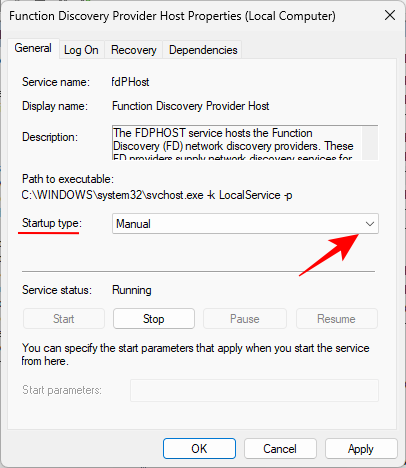The width and height of the screenshot is (406, 468).
Task: Confirm changes with the OK button
Action: 199,449
